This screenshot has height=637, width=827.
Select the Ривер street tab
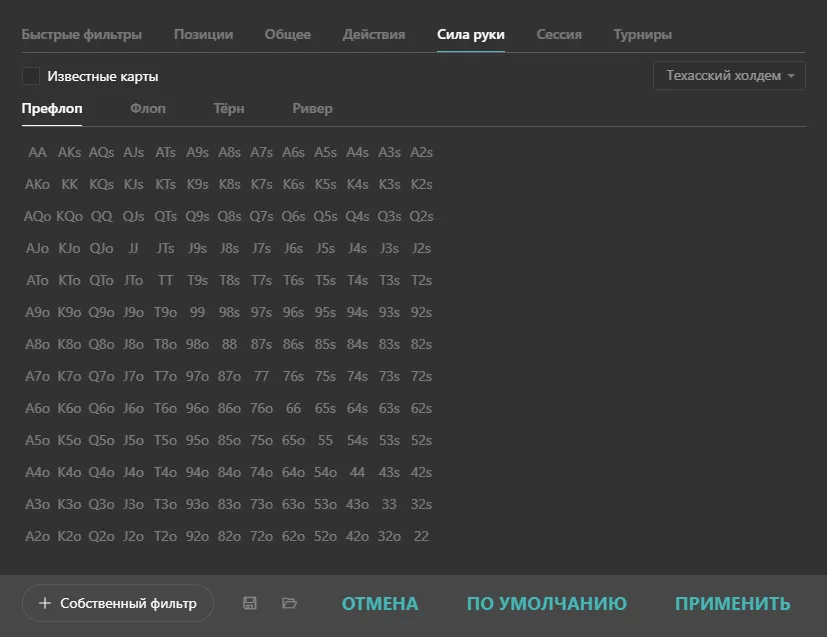[x=312, y=108]
